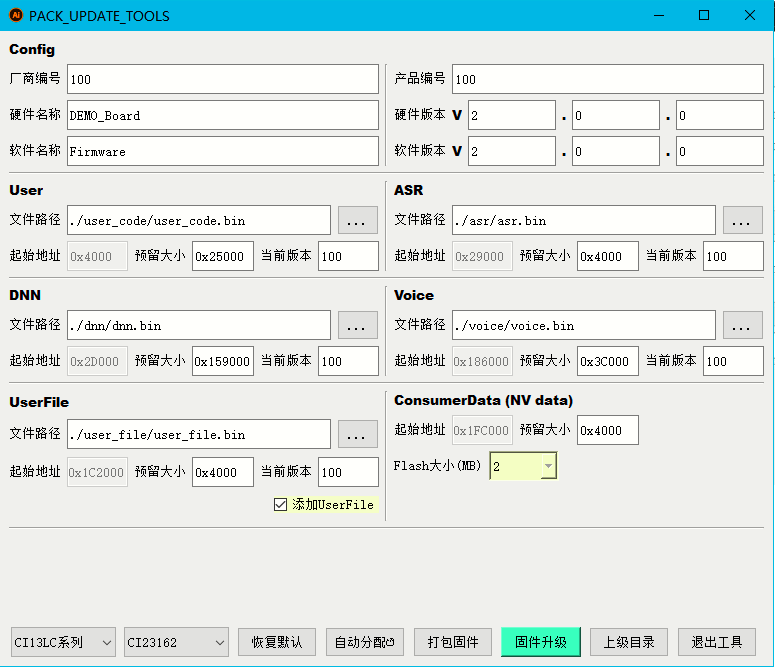The width and height of the screenshot is (775, 667).
Task: Close the PACK_UPDATE_TOOLS window
Action: 749,15
